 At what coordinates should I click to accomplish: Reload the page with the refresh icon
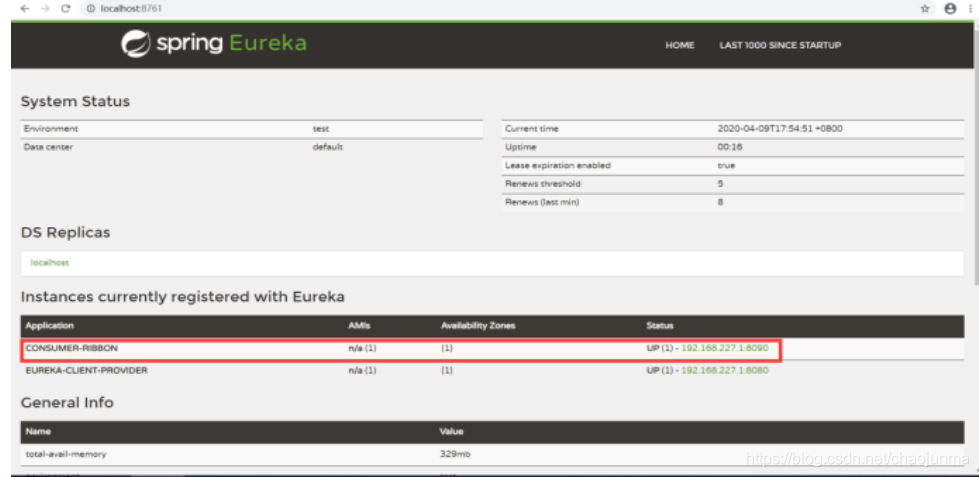66,9
